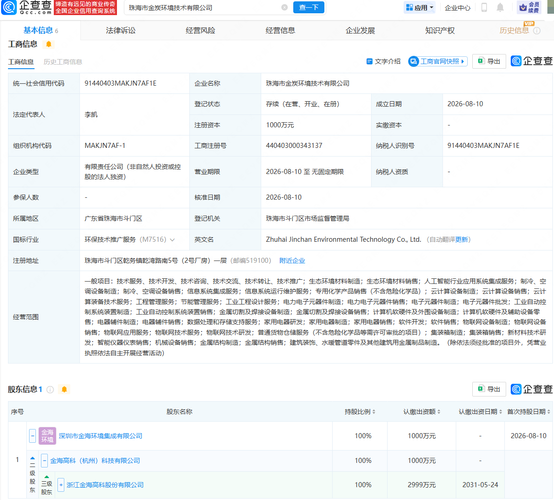Viewport: 554px width, 500px height.
Task: Click the Qcc logo at the top left
Action: [26, 7]
